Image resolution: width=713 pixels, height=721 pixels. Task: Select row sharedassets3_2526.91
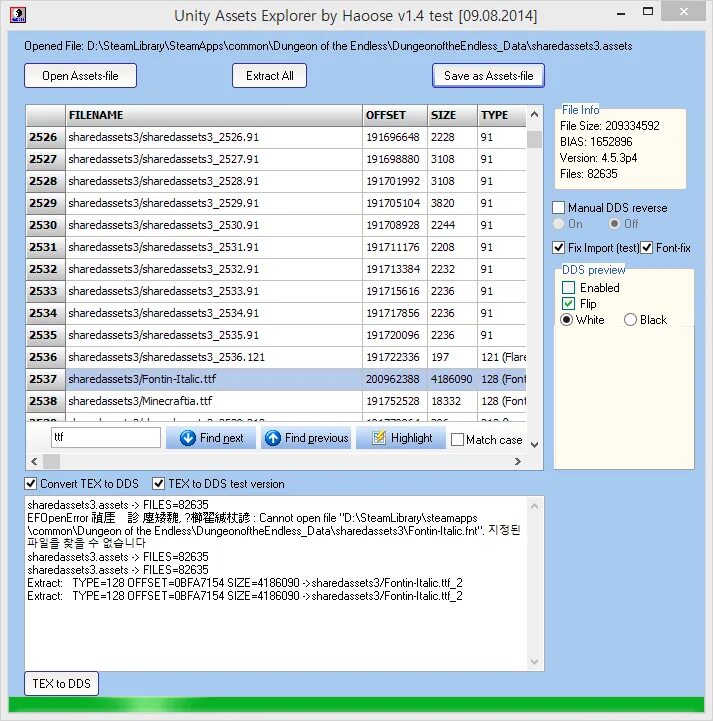[x=276, y=137]
